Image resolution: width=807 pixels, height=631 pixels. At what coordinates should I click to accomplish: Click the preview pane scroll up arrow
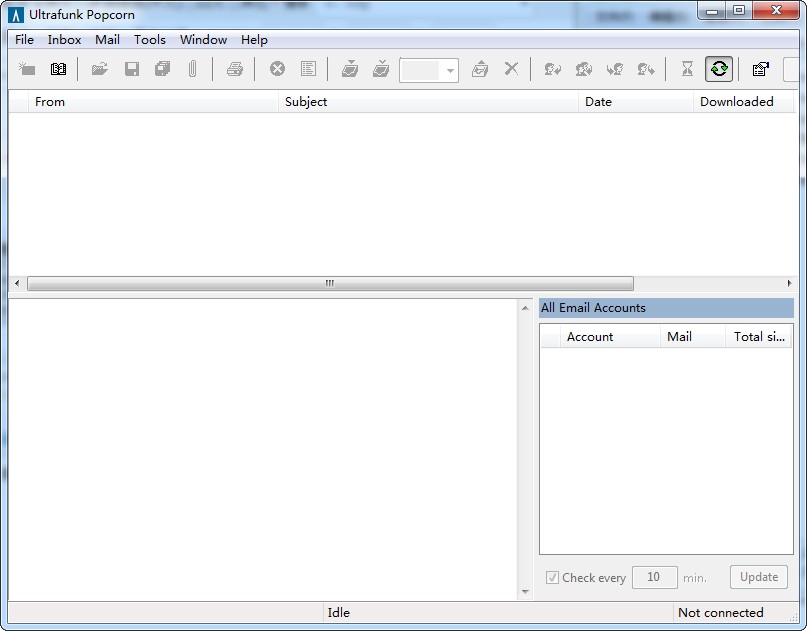point(525,308)
